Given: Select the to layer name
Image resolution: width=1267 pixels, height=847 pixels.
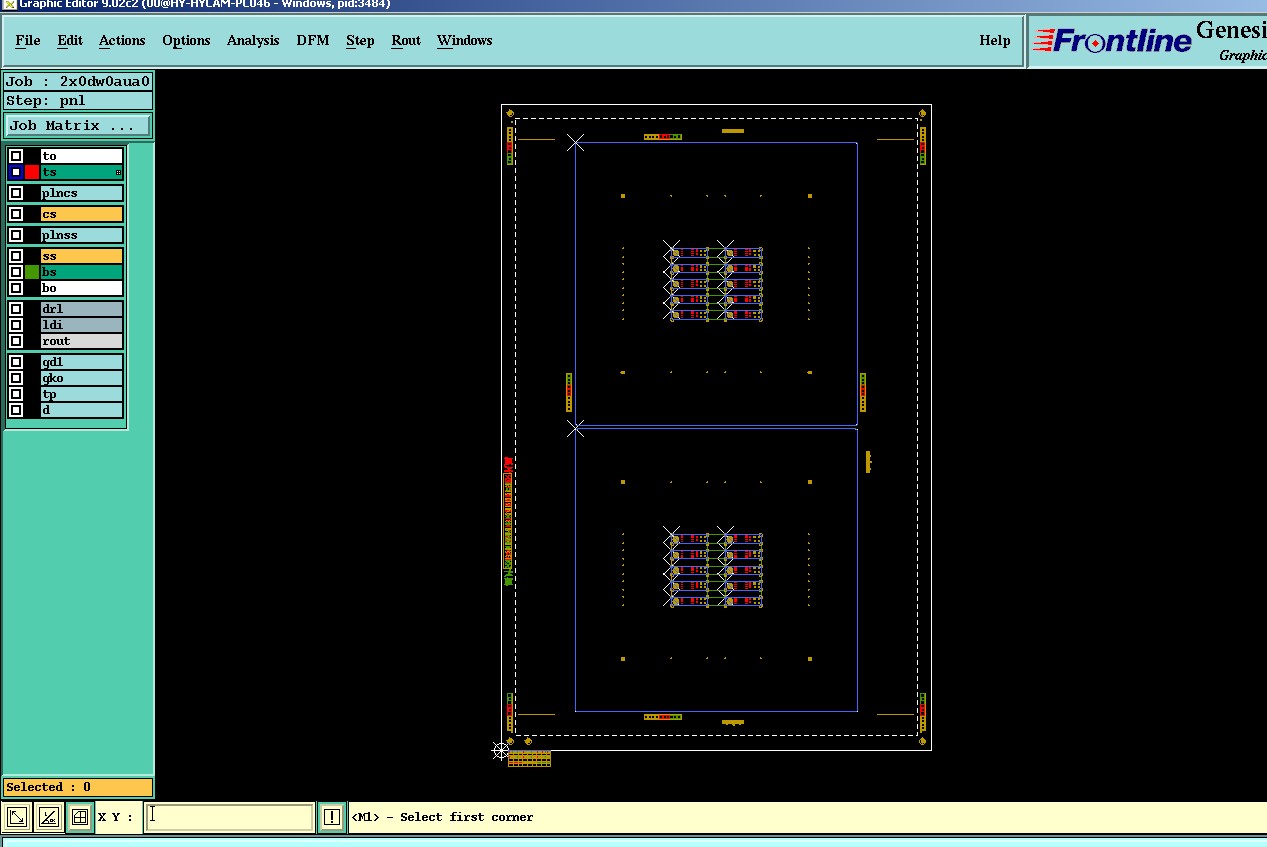Looking at the screenshot, I should pyautogui.click(x=81, y=156).
